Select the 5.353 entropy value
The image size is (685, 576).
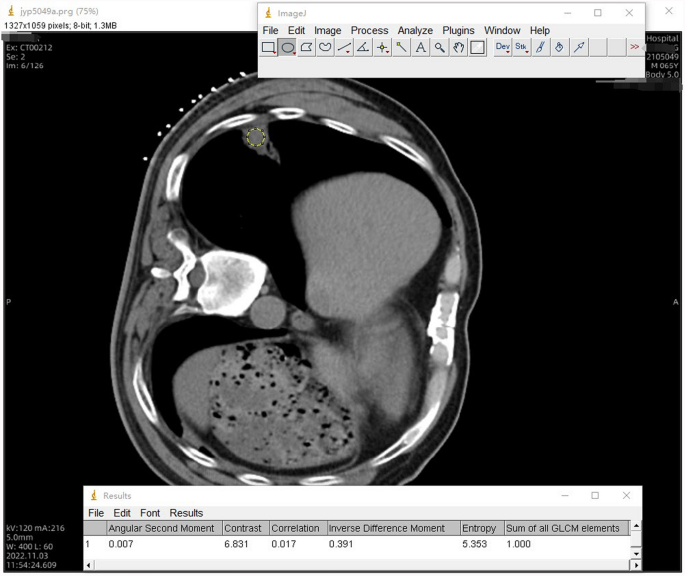(x=474, y=544)
